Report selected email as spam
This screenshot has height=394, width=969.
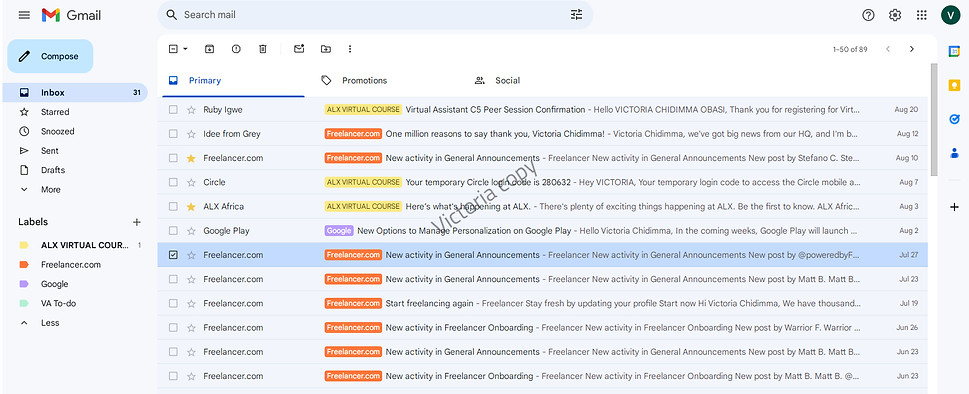(x=236, y=49)
